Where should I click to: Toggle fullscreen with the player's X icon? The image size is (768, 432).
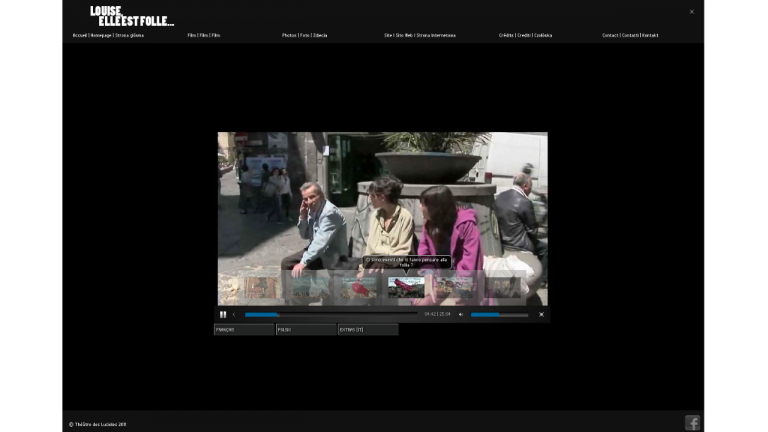541,314
